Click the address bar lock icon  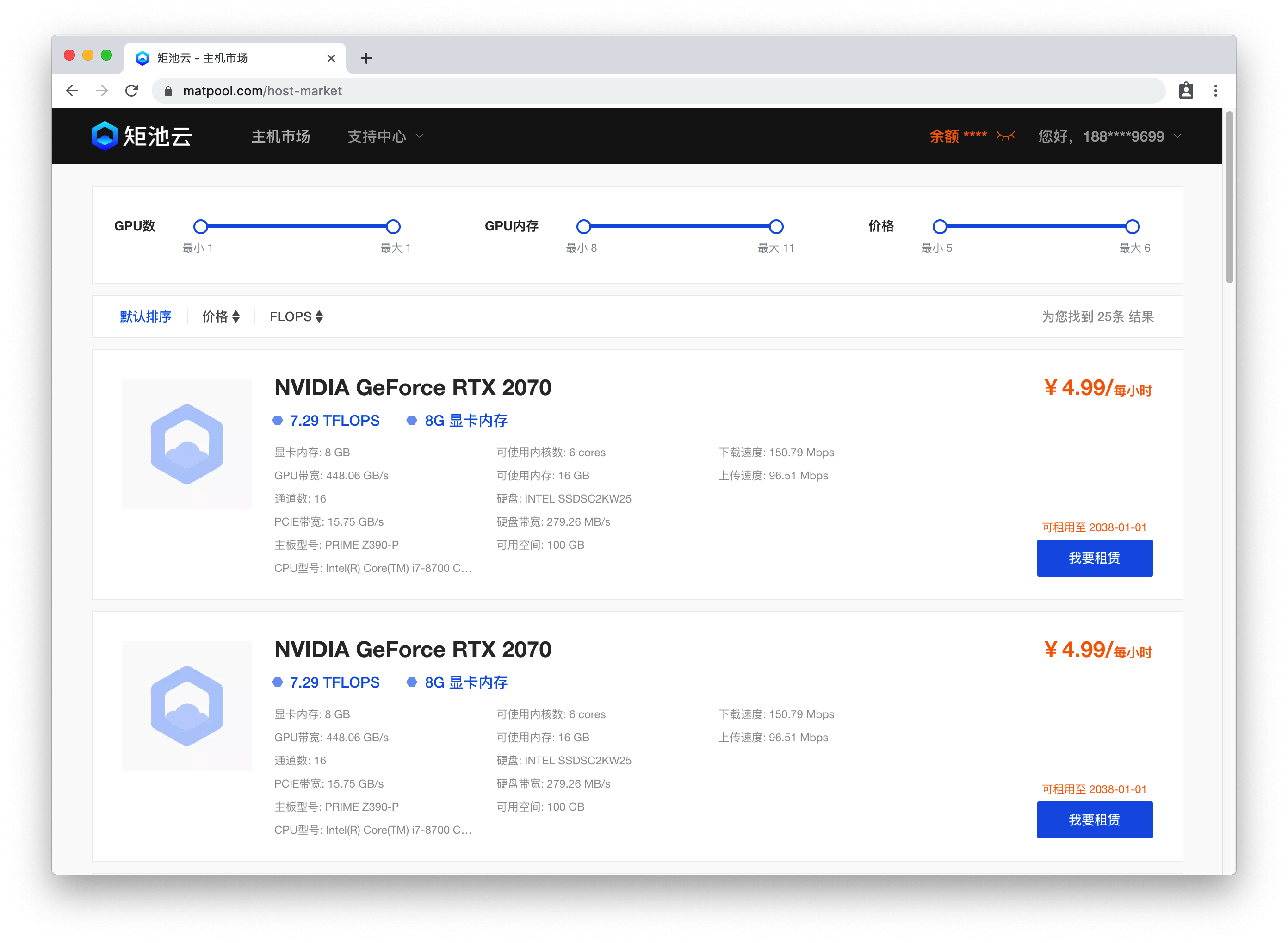tap(168, 91)
